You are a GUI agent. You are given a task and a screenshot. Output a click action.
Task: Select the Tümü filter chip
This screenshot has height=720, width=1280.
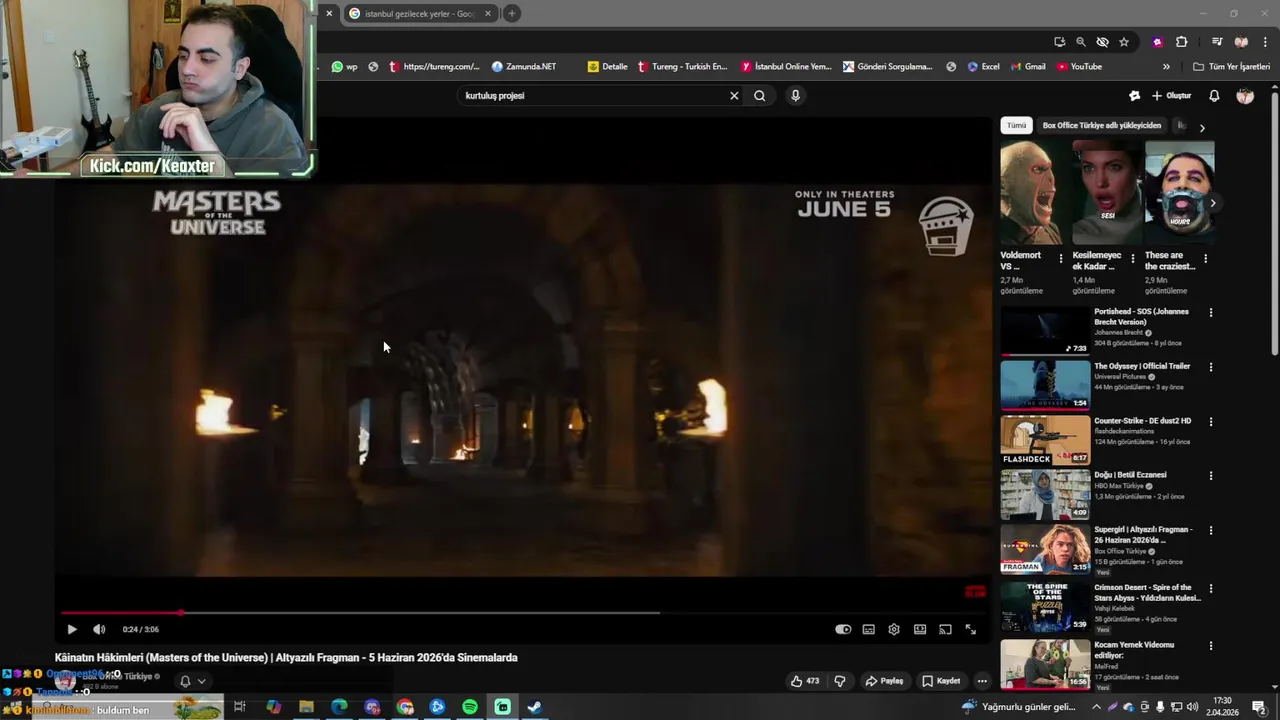pos(1016,125)
